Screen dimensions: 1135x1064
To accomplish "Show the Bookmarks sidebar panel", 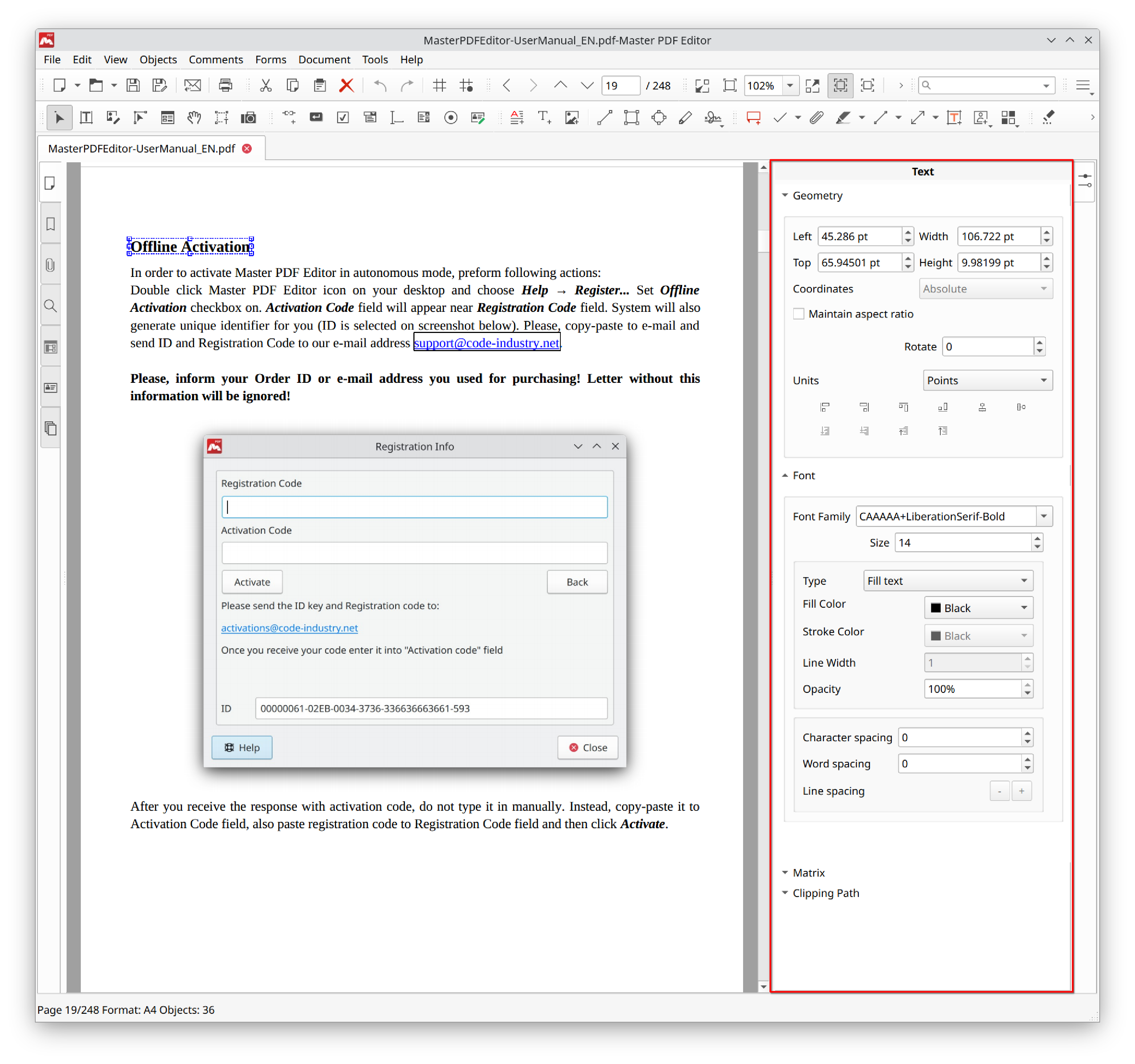I will pos(50,224).
